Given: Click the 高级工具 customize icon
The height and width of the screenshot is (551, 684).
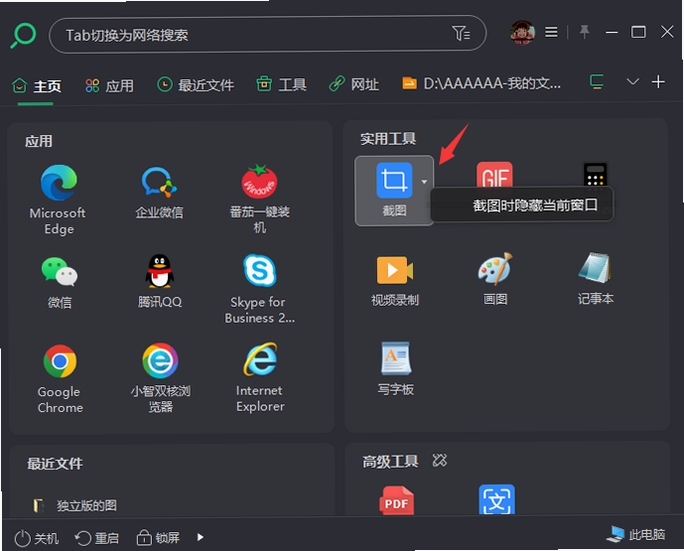Looking at the screenshot, I should click(x=439, y=460).
